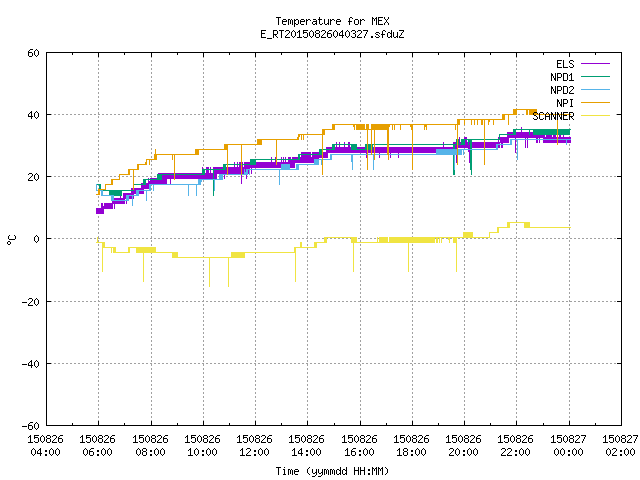640x480 pixels.
Task: Click the x-axis label '150826 14:00'
Action: (x=307, y=446)
